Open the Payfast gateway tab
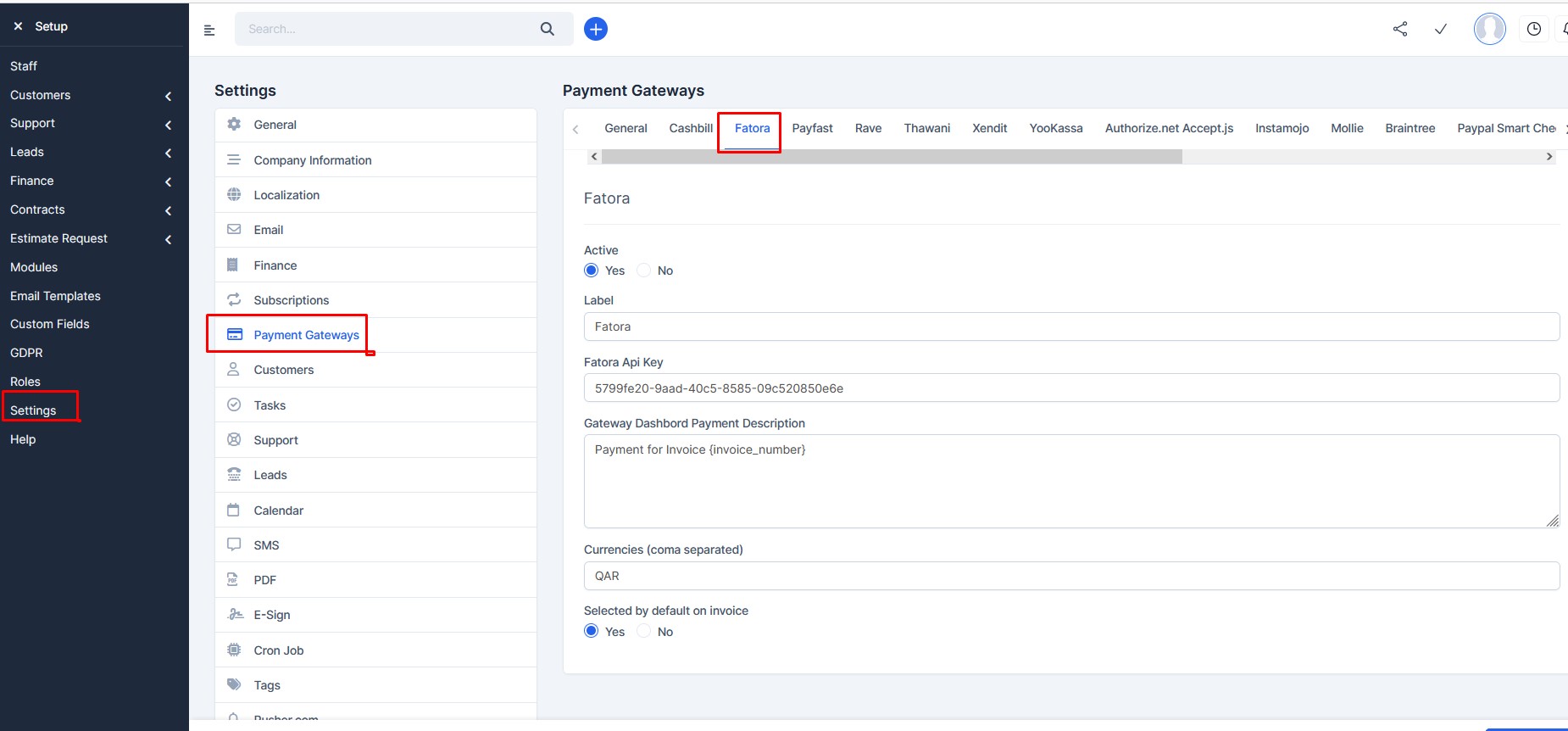 pyautogui.click(x=812, y=128)
